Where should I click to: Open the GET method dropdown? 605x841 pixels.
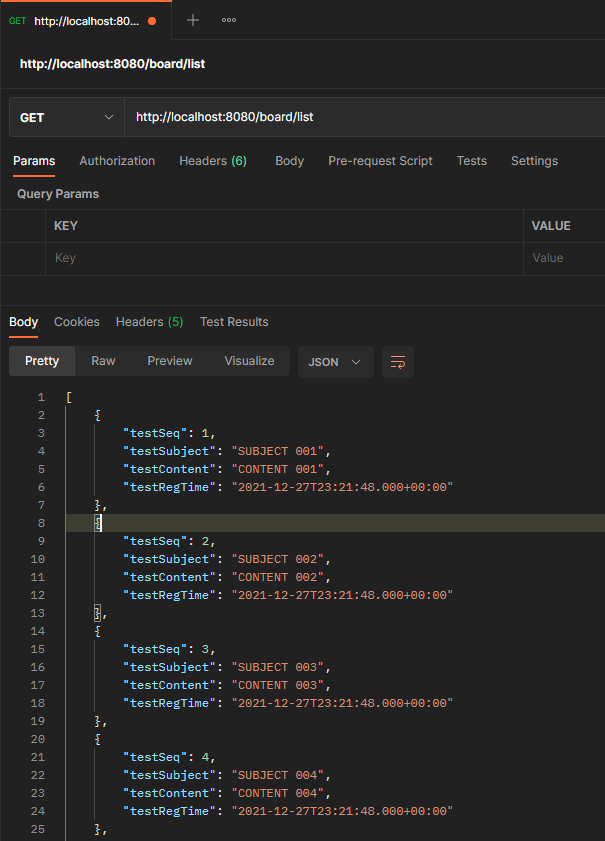pyautogui.click(x=66, y=117)
